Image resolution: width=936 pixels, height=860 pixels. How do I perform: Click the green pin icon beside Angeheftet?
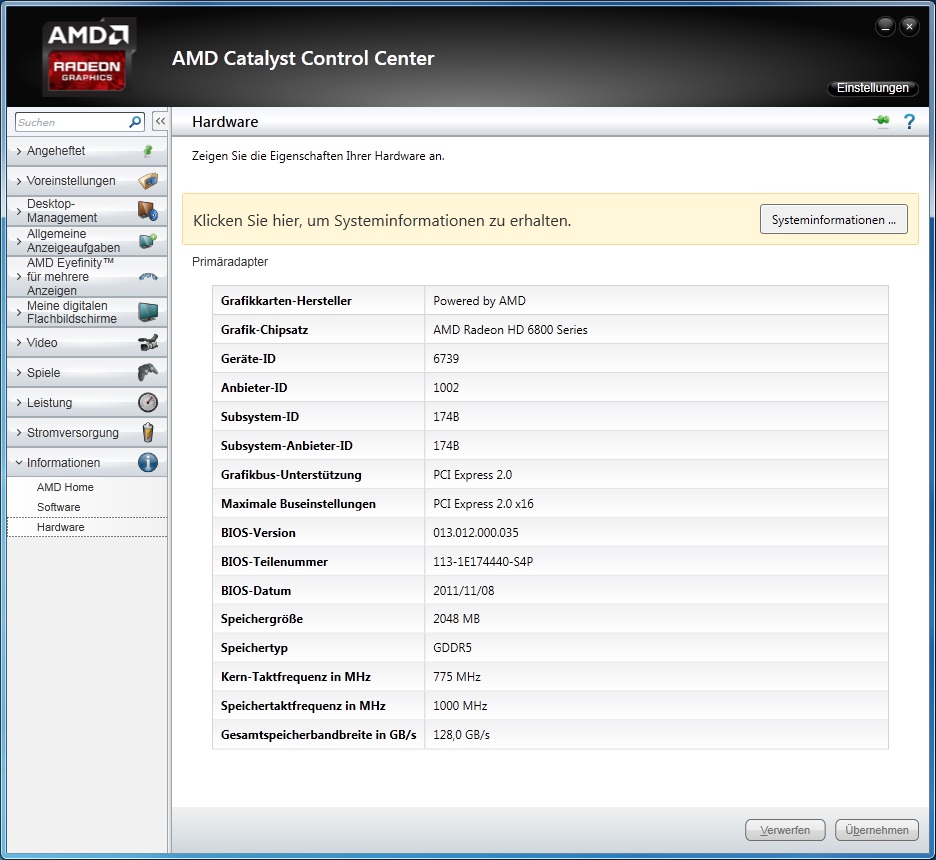pyautogui.click(x=148, y=151)
